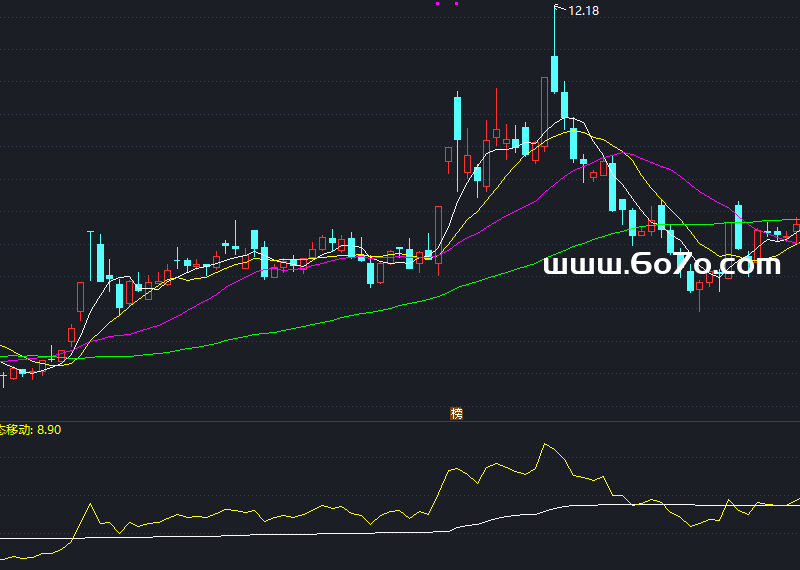This screenshot has width=800, height=570.
Task: Select the tall cyan candle above the watermark's right end
Action: coord(738,227)
